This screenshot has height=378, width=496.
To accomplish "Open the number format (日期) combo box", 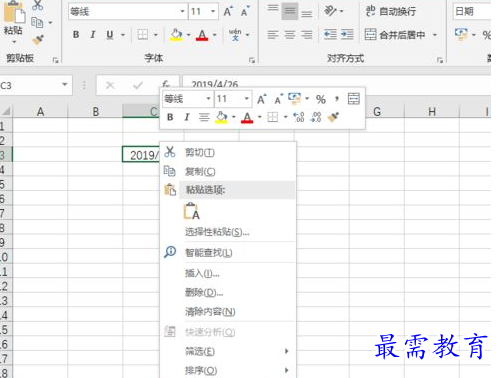I will [471, 12].
